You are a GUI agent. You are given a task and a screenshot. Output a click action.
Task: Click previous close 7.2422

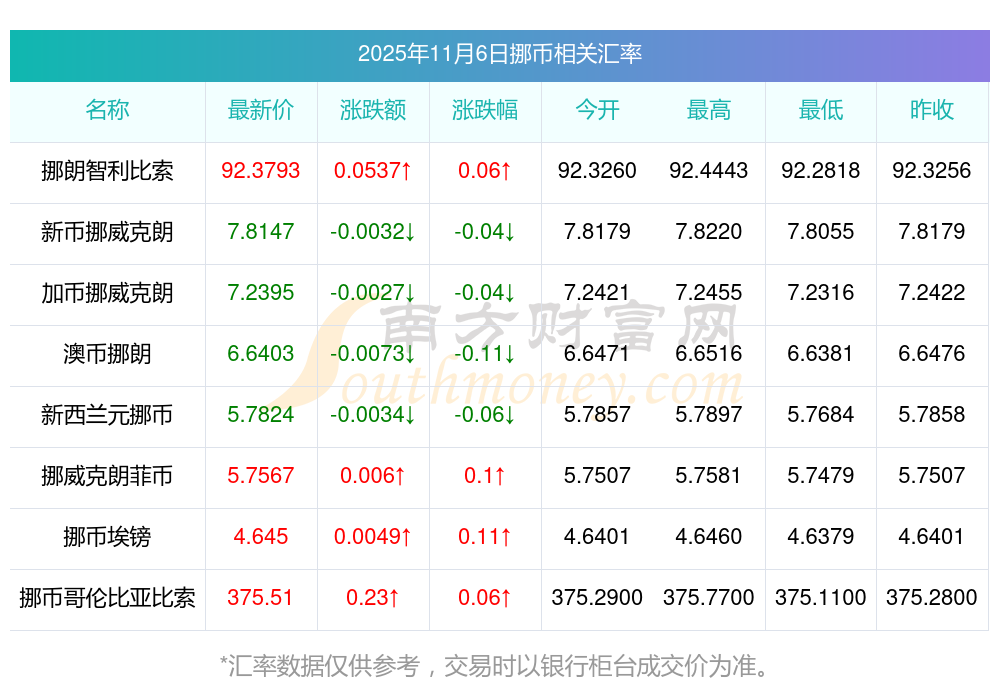point(932,293)
